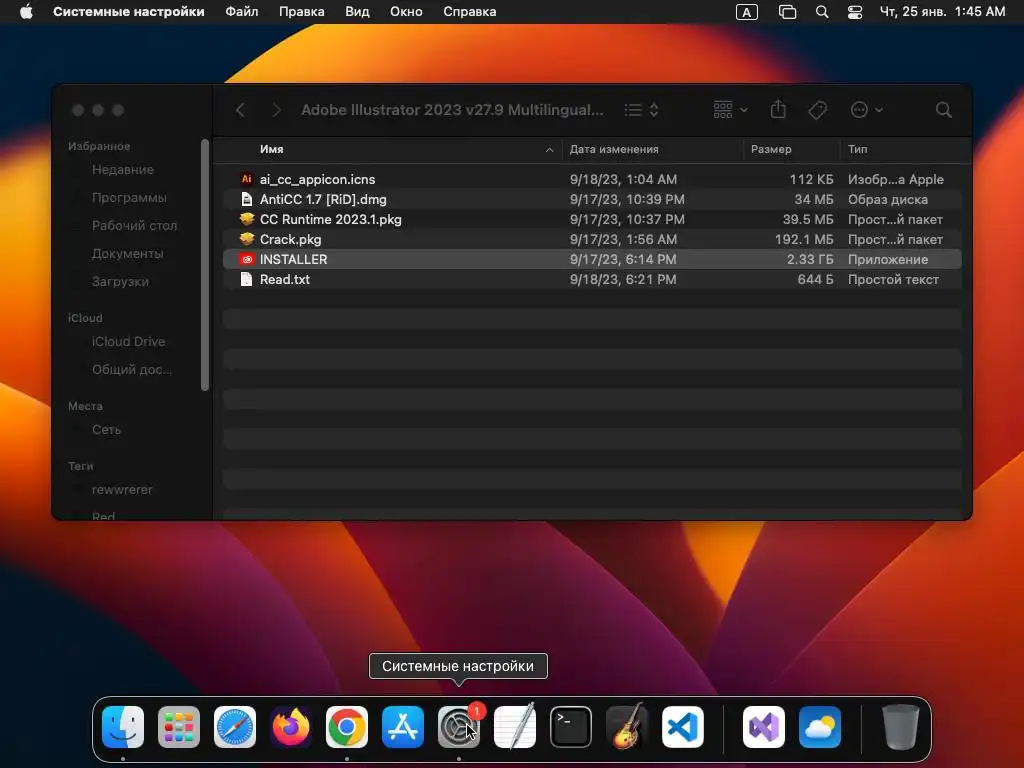This screenshot has height=768, width=1024.
Task: Select AntiCC 1.7 [RiD].dmg file name
Action: click(x=323, y=199)
